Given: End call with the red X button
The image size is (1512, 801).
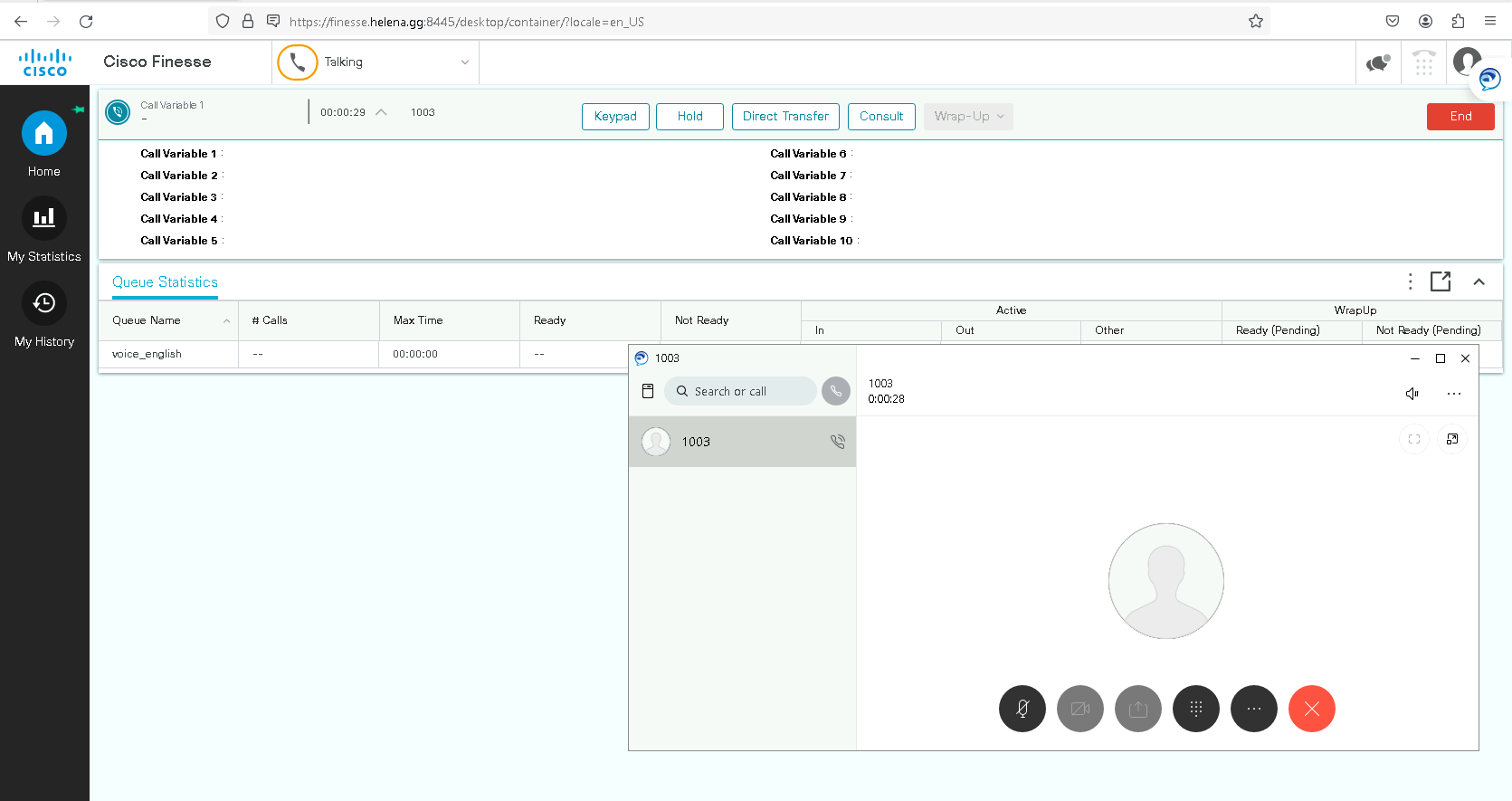Looking at the screenshot, I should [x=1311, y=709].
